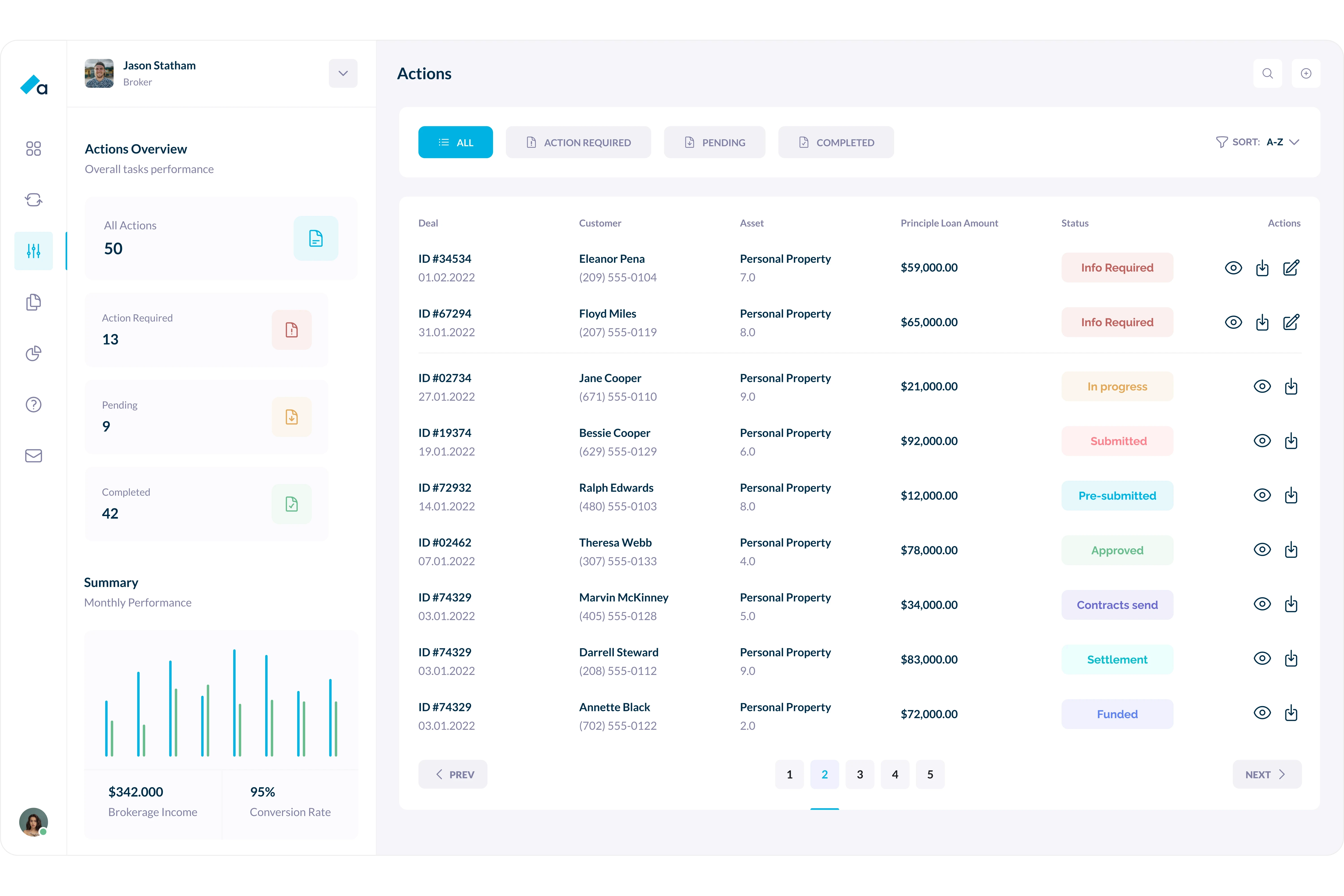The image size is (1344, 896).
Task: Go to page 5 of results
Action: coord(930,774)
